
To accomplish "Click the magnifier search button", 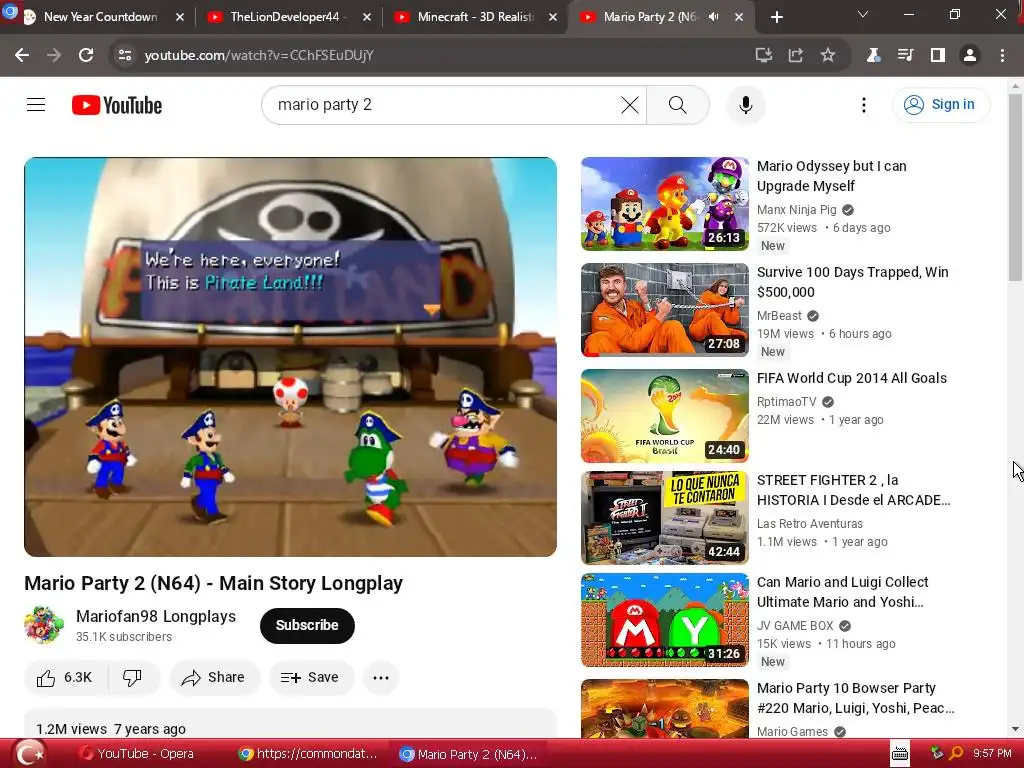I will point(677,104).
